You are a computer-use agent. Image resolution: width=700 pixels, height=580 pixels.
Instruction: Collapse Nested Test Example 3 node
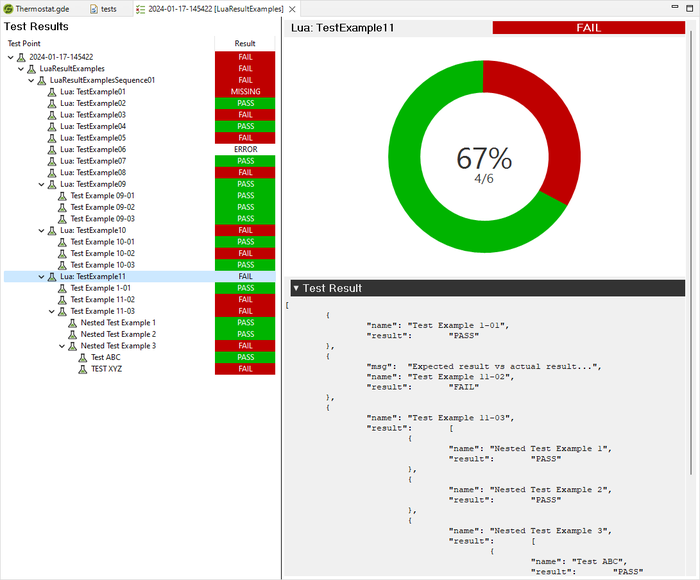click(62, 346)
